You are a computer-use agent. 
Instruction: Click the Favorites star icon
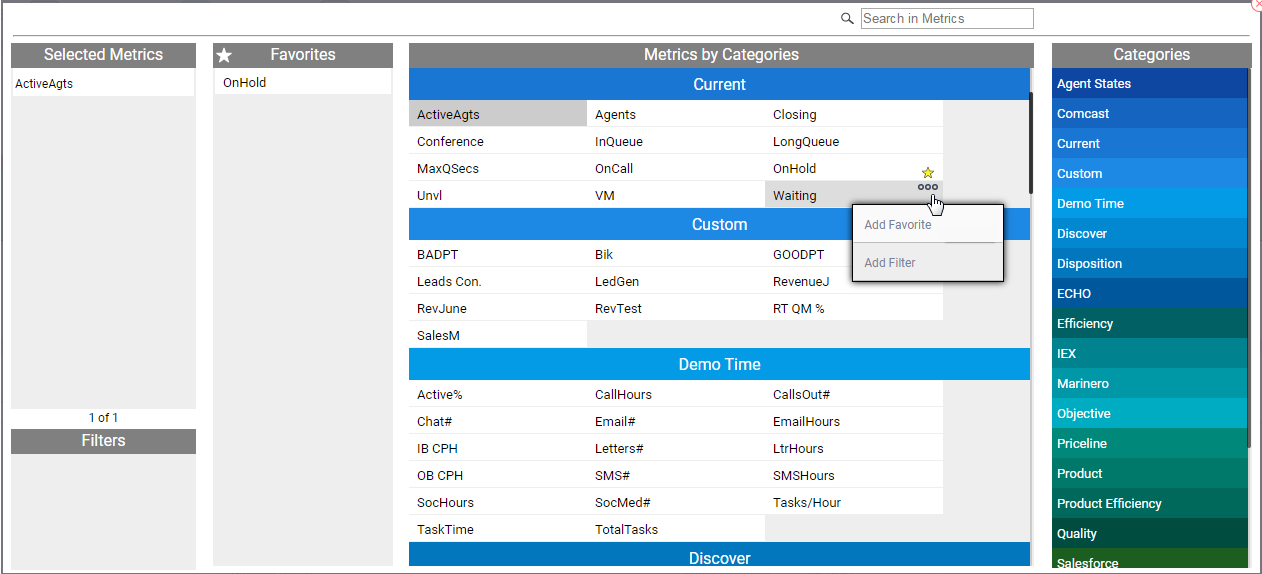click(x=224, y=55)
